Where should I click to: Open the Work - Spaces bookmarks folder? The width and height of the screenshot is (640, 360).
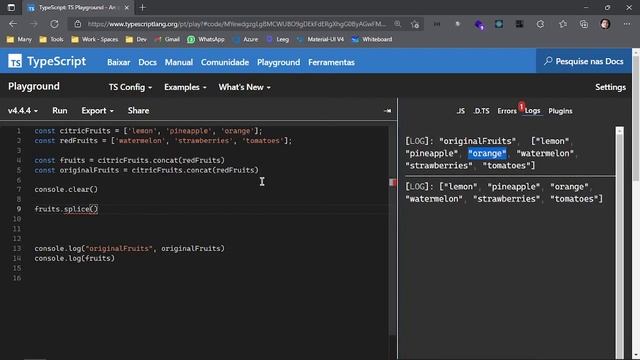pyautogui.click(x=94, y=39)
